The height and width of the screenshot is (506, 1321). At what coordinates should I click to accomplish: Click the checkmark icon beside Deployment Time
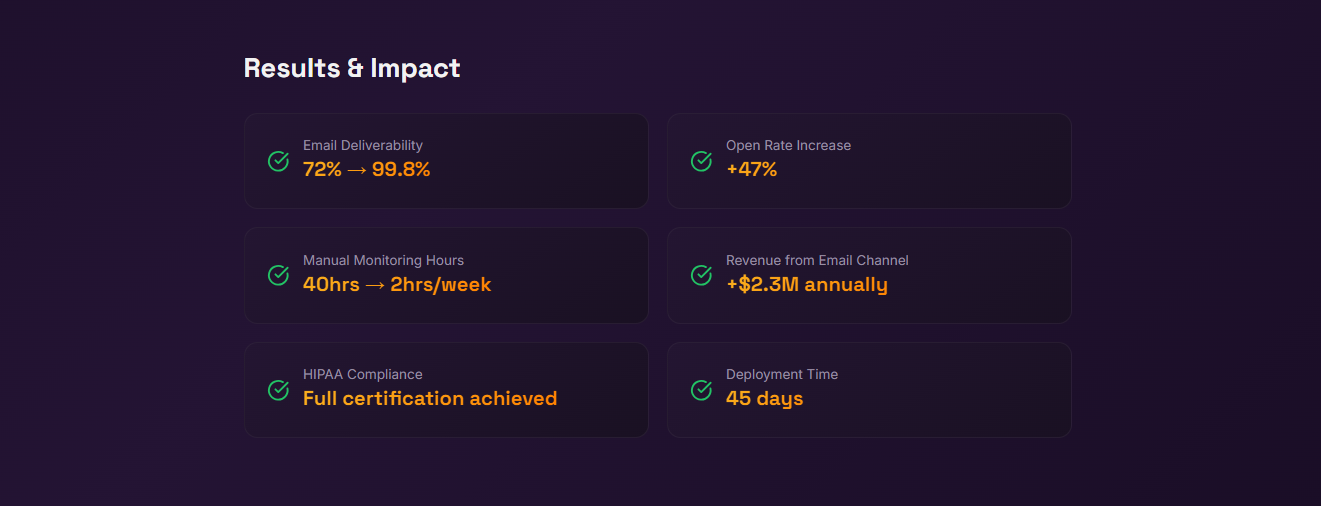click(x=701, y=390)
